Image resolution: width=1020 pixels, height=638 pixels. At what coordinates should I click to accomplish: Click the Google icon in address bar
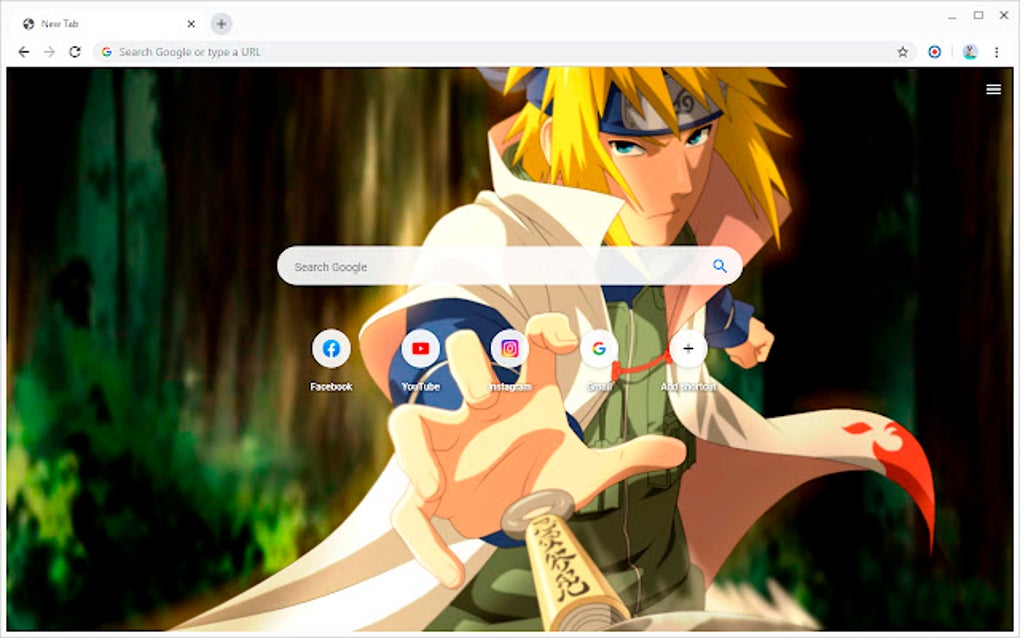coord(107,52)
